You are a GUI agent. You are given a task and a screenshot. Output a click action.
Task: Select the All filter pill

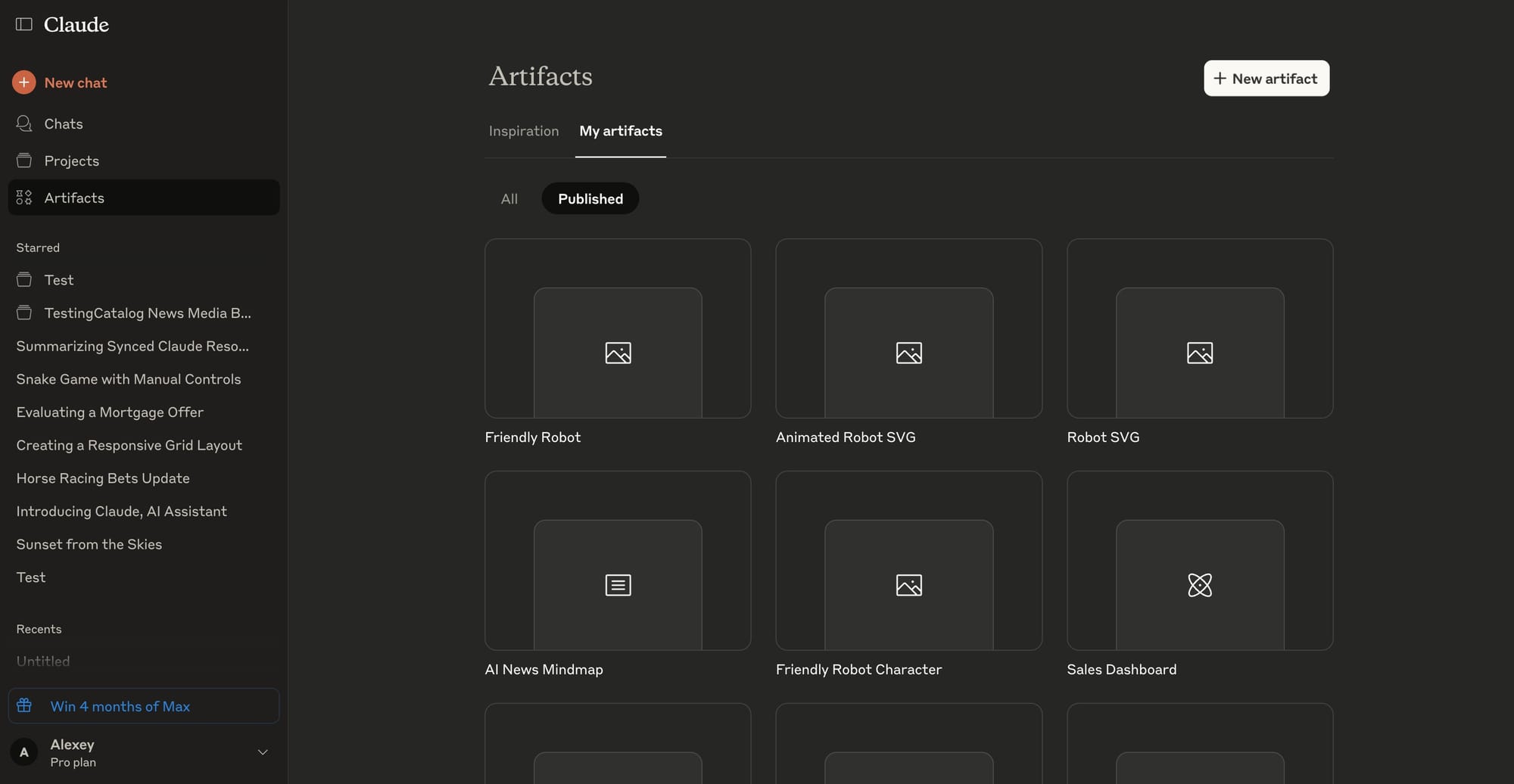pyautogui.click(x=509, y=198)
